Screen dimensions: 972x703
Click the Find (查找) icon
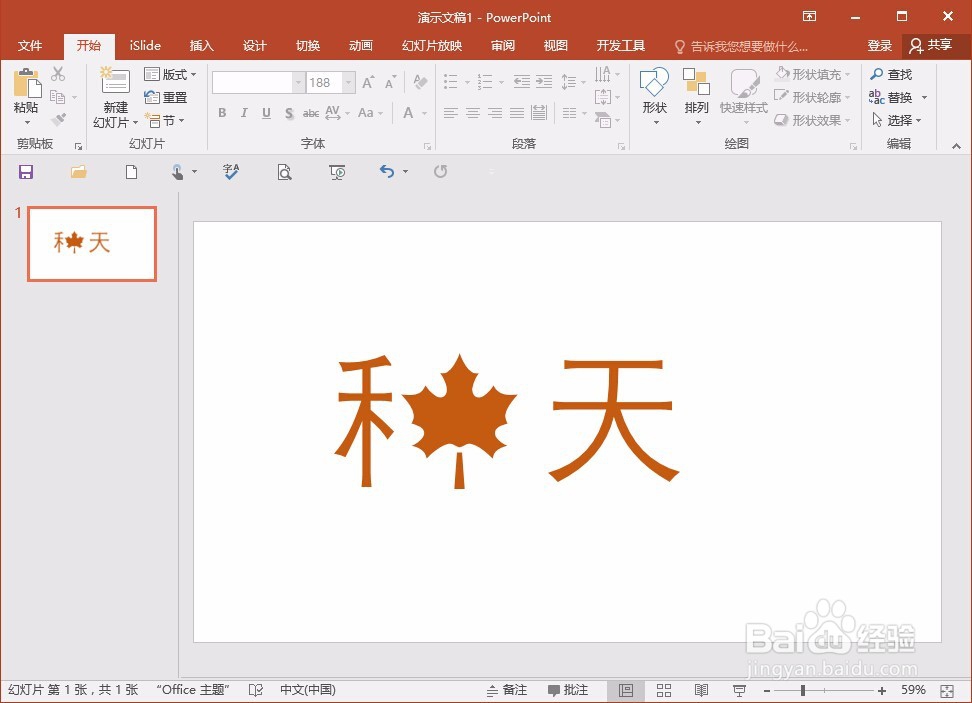pyautogui.click(x=893, y=73)
